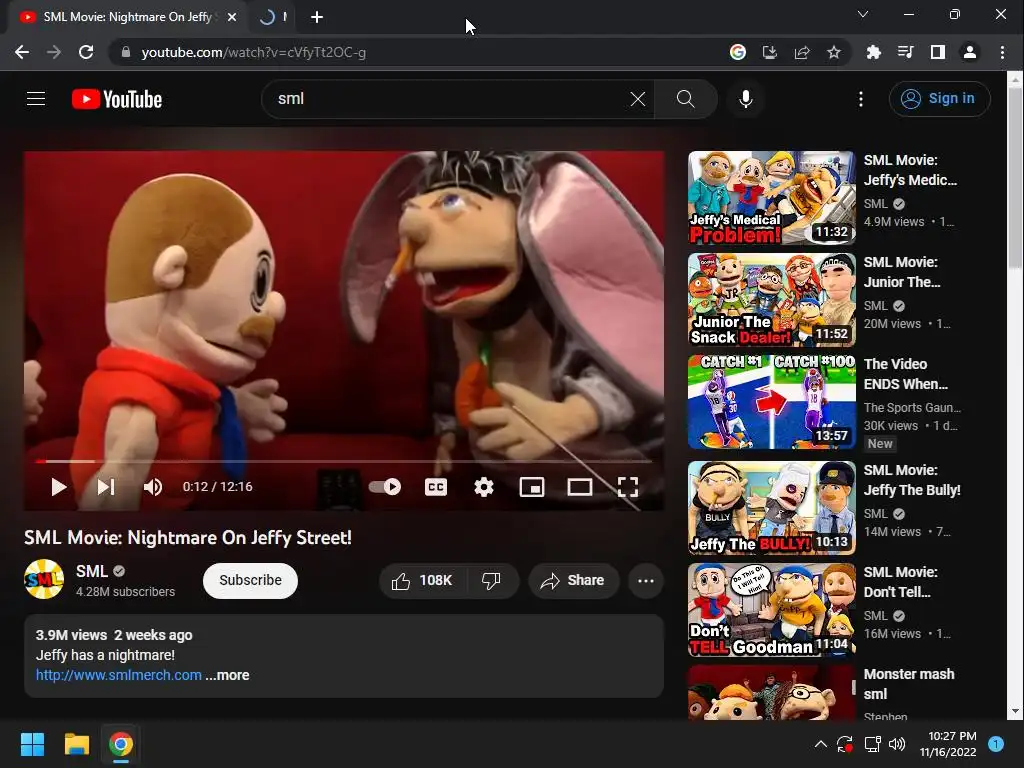Open Junior The Snack Dealer thumbnail
This screenshot has height=768, width=1024.
click(771, 300)
